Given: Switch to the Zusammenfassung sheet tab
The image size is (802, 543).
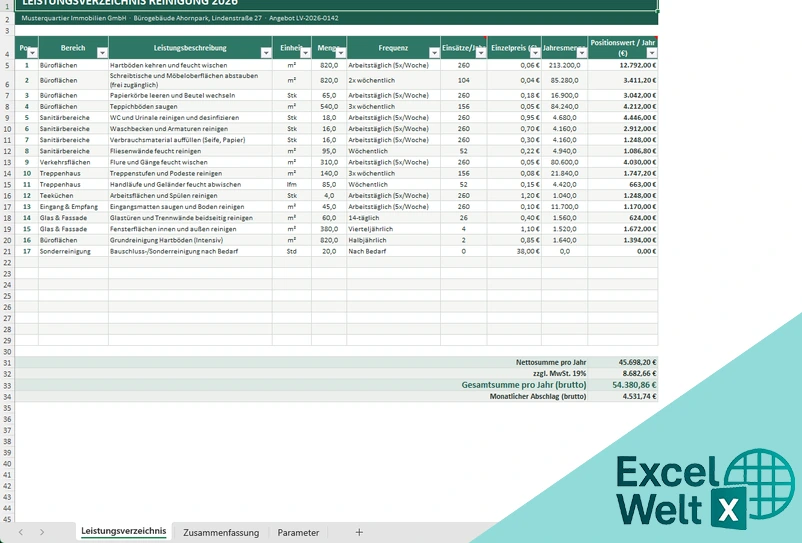Looking at the screenshot, I should point(221,533).
